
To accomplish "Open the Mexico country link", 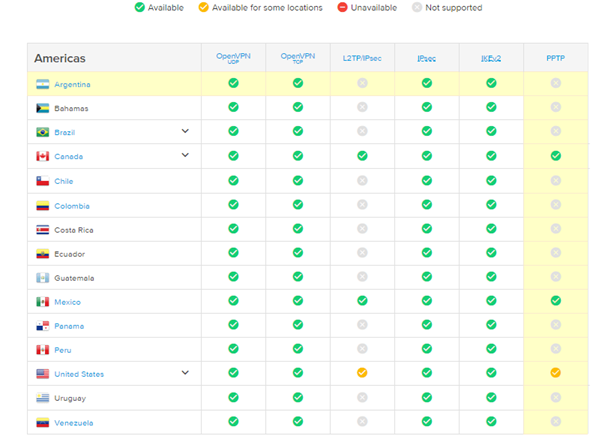I will point(67,302).
